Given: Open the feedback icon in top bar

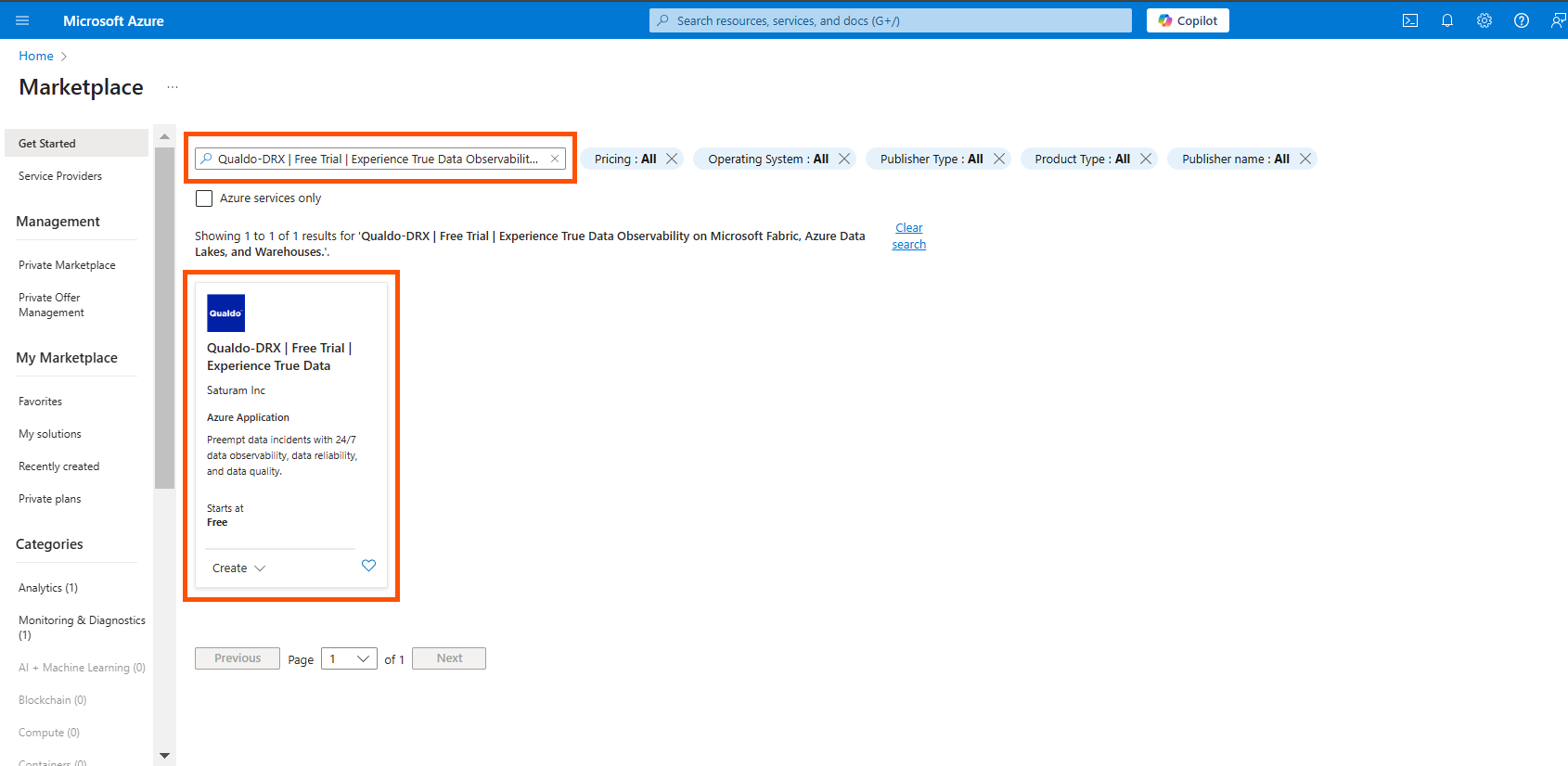Looking at the screenshot, I should coord(1558,20).
